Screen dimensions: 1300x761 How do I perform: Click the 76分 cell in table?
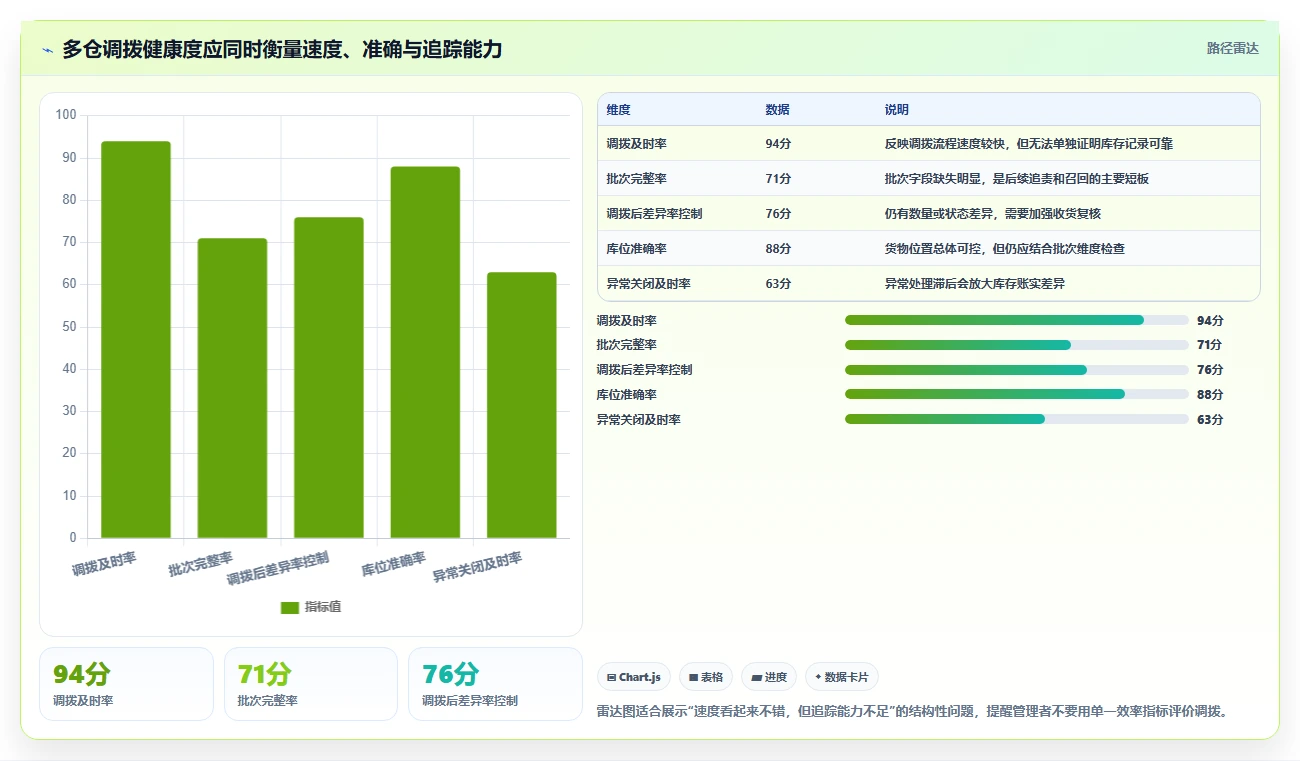click(x=778, y=214)
